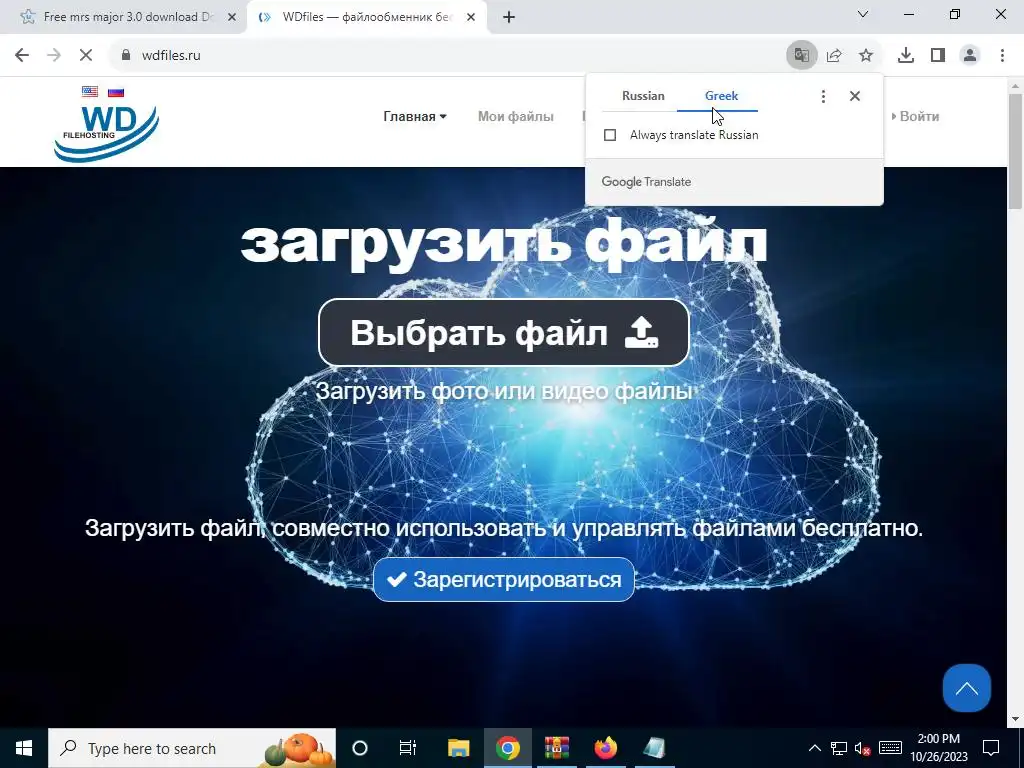The image size is (1024, 768).
Task: Show hidden system tray icons
Action: click(815, 748)
